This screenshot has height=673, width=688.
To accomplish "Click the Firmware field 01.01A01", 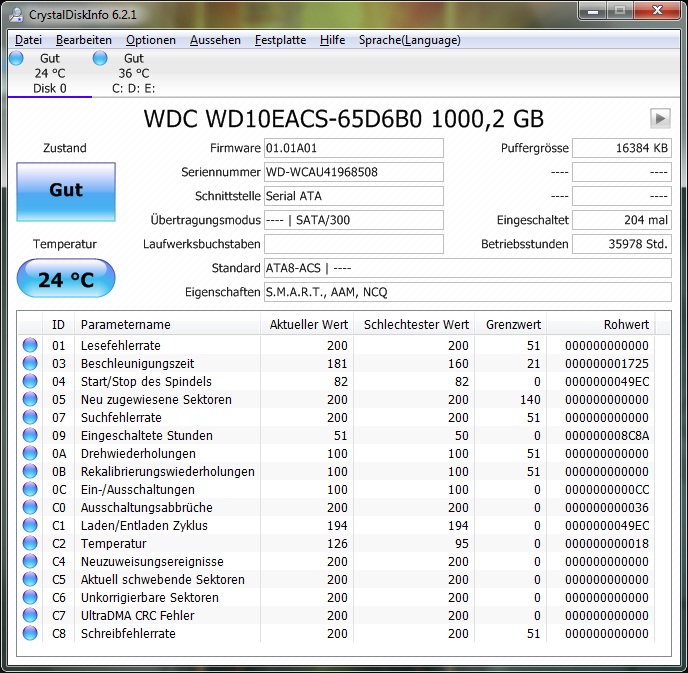I will 354,148.
